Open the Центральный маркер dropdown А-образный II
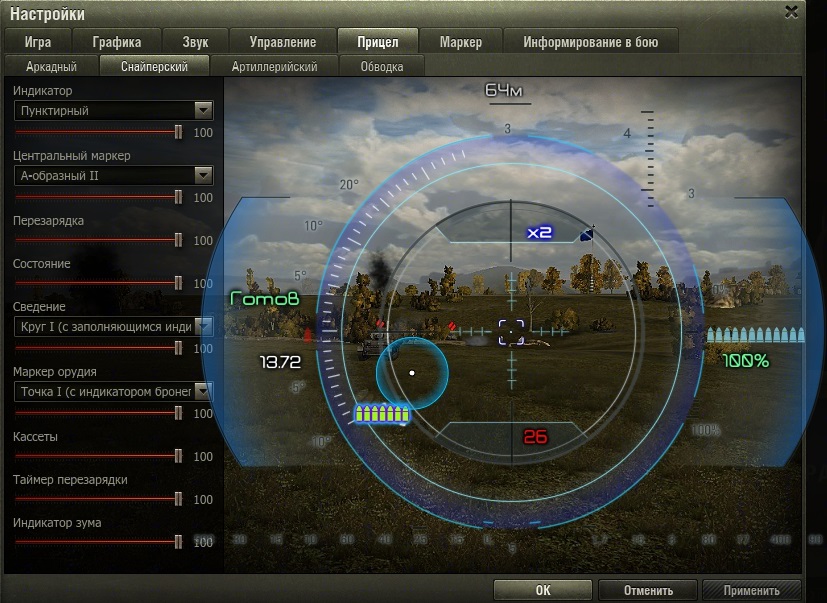 (113, 176)
